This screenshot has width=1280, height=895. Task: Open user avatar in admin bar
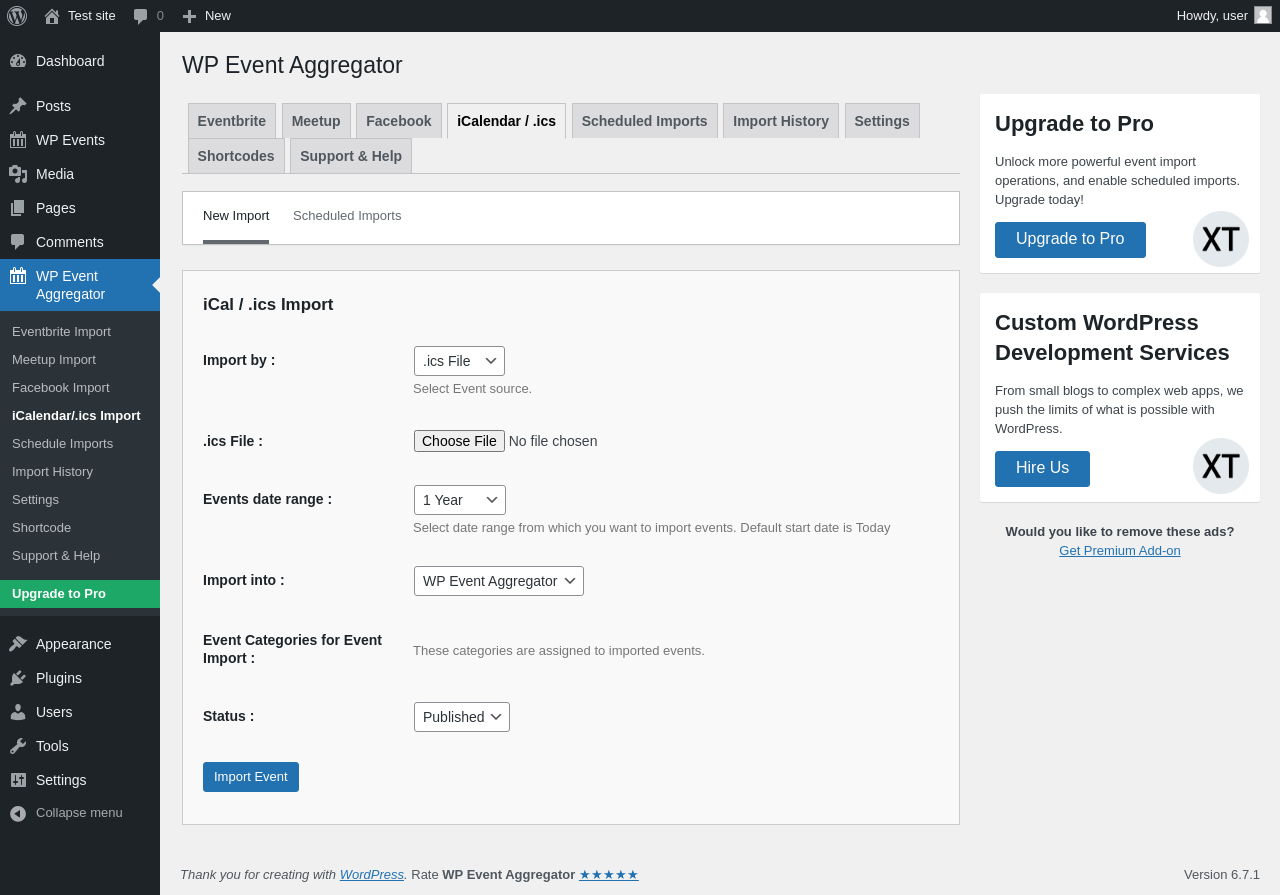[x=1263, y=15]
